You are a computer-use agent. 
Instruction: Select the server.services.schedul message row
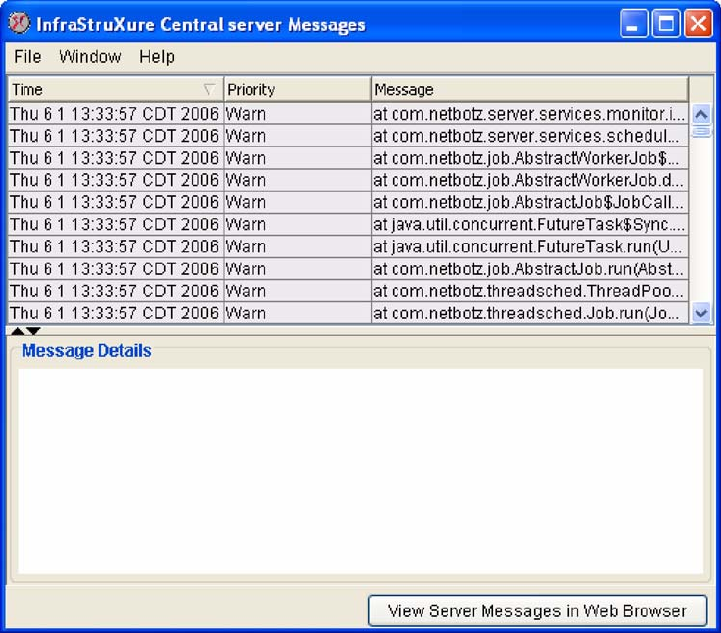pyautogui.click(x=348, y=136)
